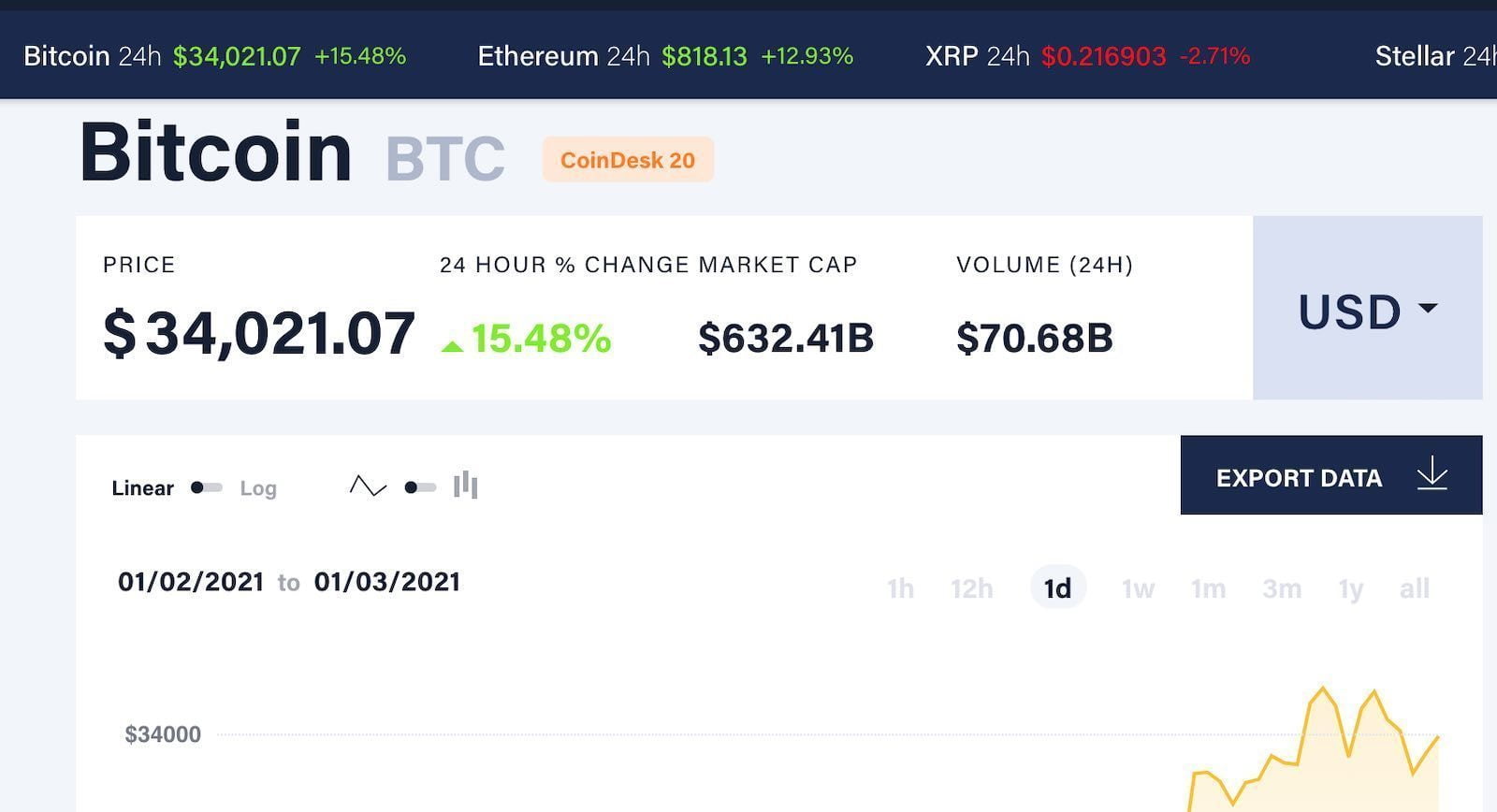
Task: Show the 1y time range
Action: coord(1350,588)
